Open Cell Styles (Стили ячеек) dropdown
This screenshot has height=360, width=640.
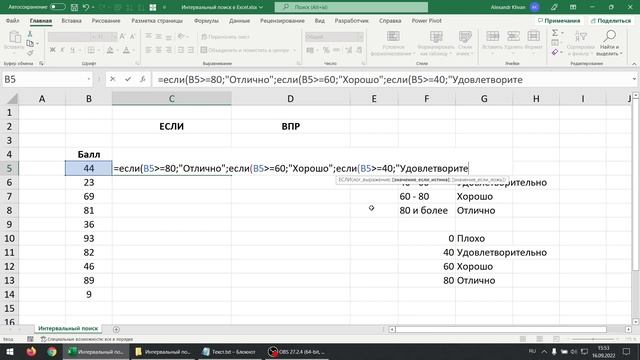[x=464, y=43]
